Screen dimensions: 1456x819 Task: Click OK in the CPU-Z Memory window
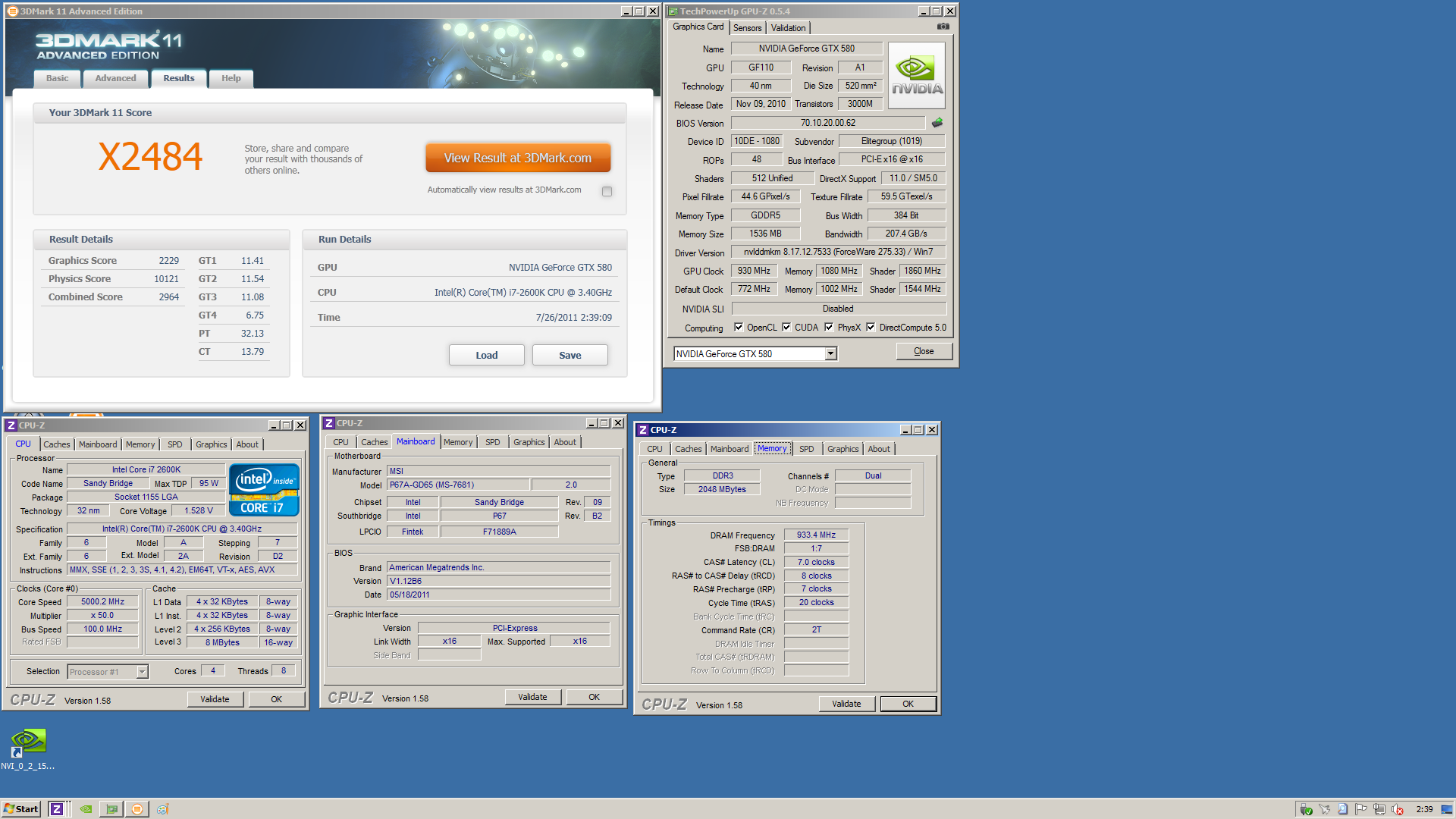click(x=908, y=704)
